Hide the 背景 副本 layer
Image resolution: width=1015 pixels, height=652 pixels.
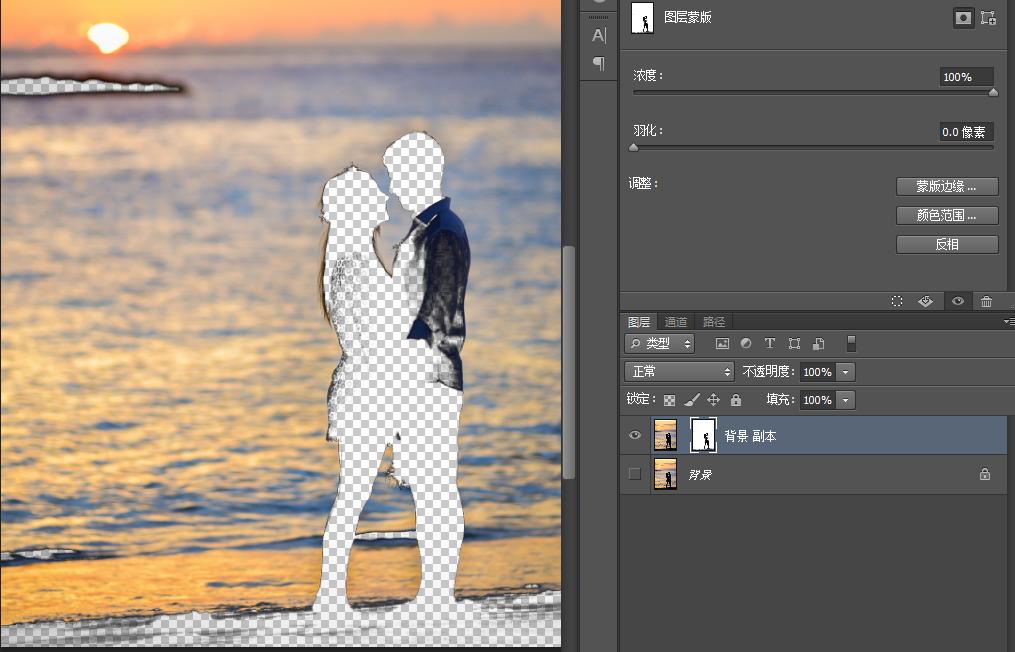(634, 435)
